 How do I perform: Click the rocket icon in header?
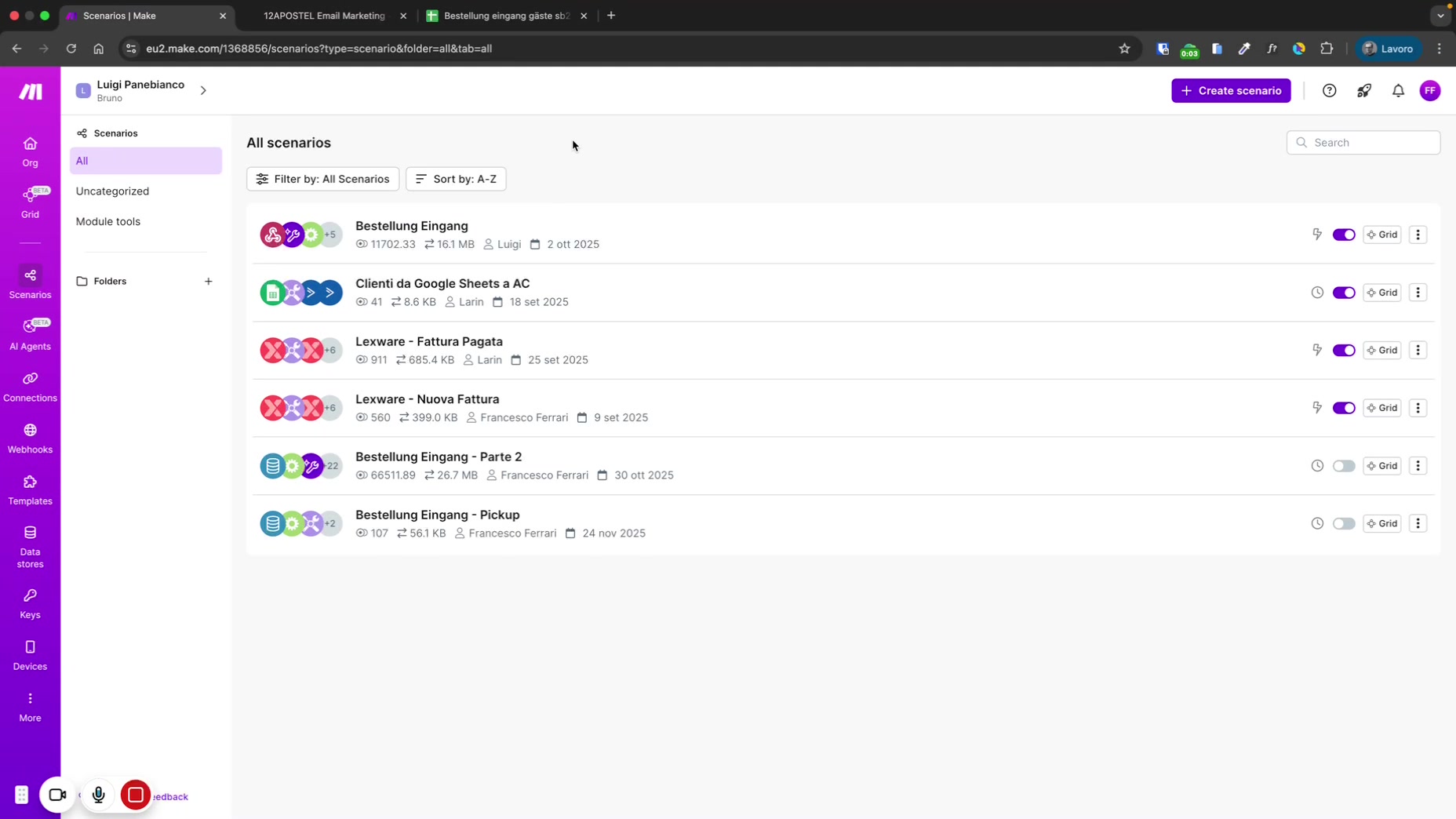(x=1363, y=91)
